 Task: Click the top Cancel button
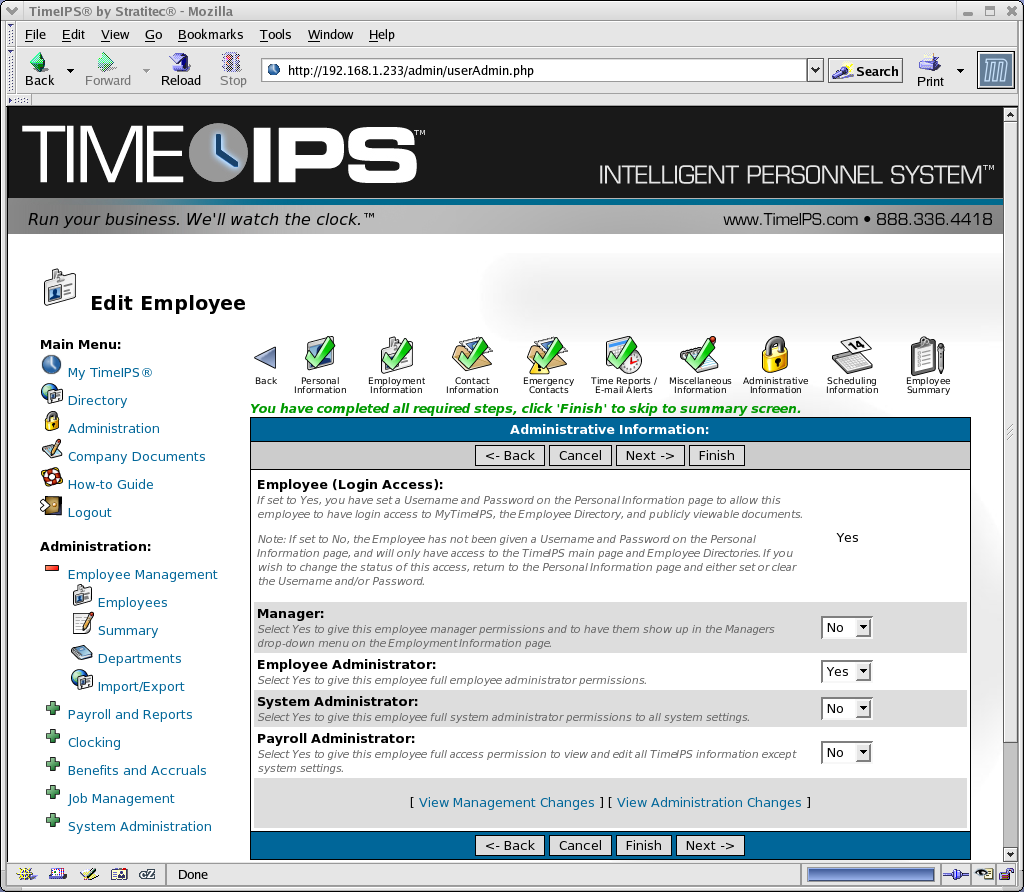tap(580, 455)
